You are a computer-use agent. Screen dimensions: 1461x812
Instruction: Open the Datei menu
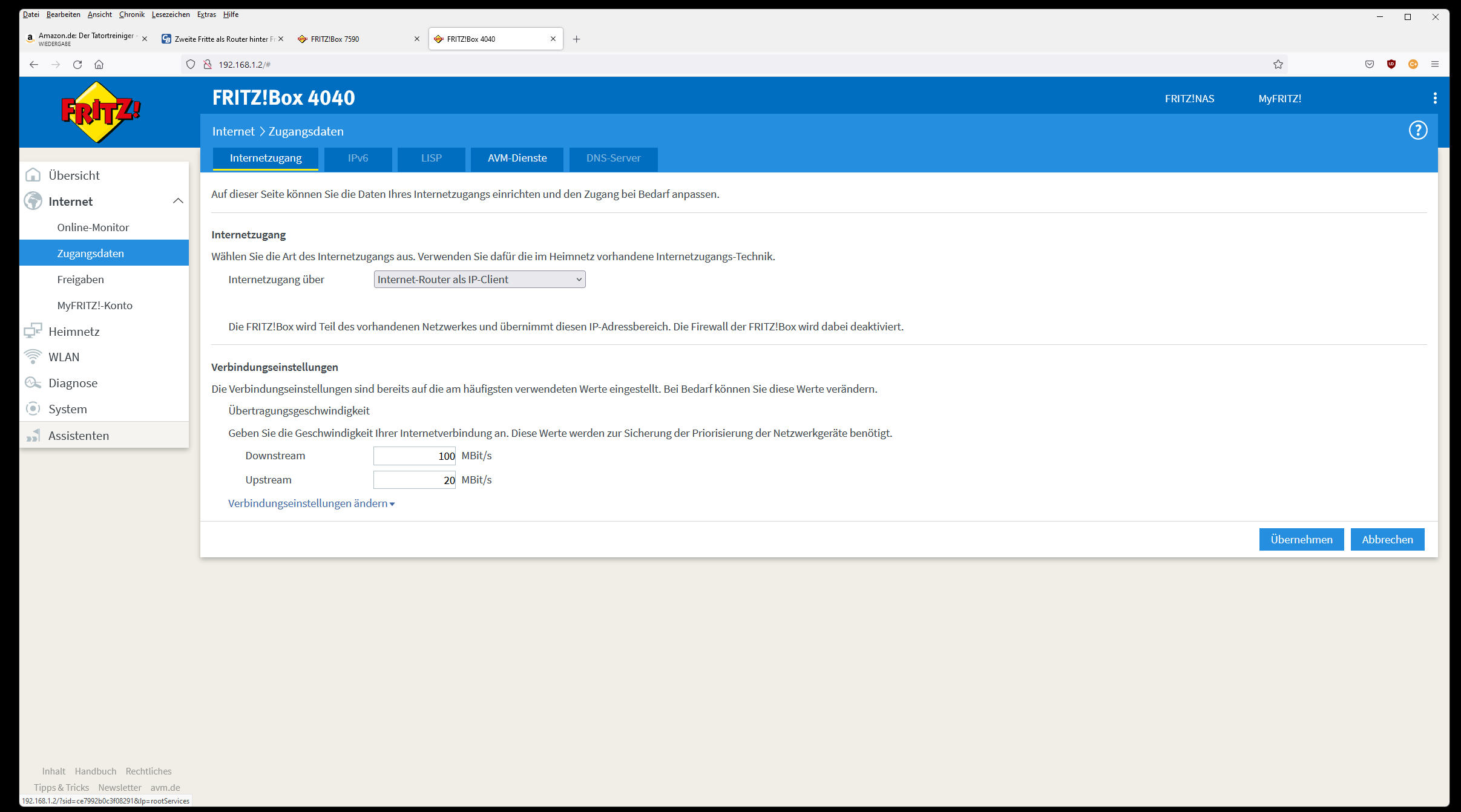pyautogui.click(x=31, y=15)
